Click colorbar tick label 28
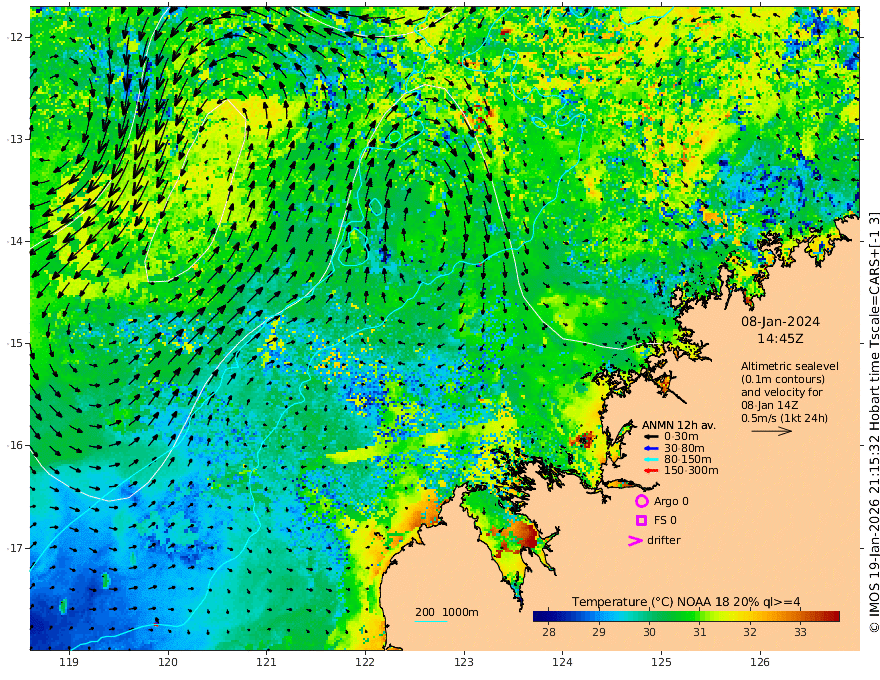This screenshot has width=880, height=680. (x=549, y=632)
